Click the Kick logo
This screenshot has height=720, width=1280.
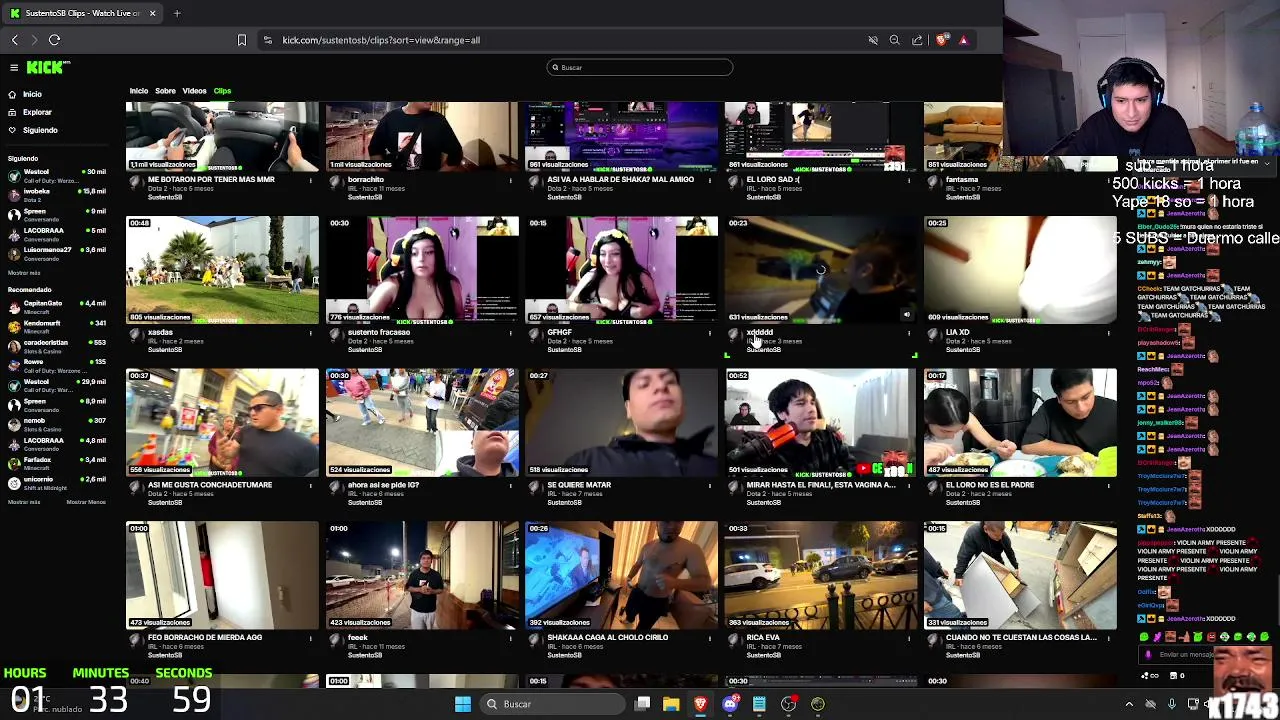[48, 67]
